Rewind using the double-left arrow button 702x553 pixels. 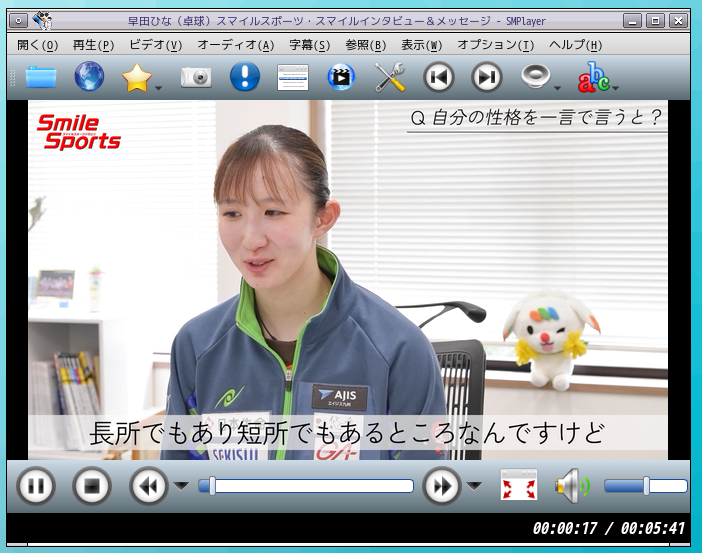149,486
